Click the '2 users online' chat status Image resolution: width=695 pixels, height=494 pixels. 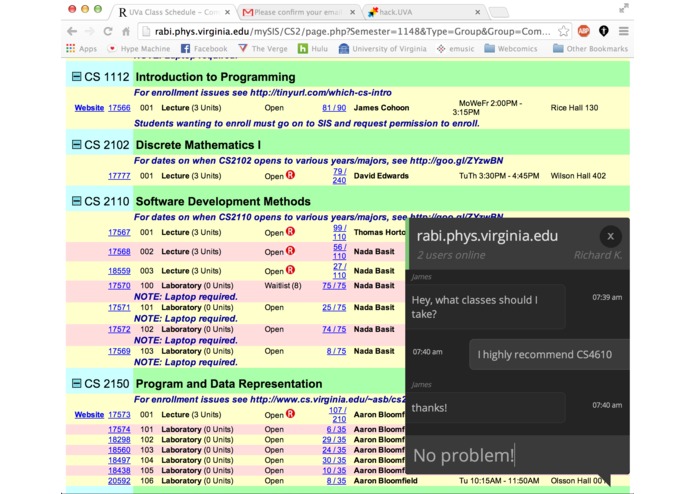point(451,255)
